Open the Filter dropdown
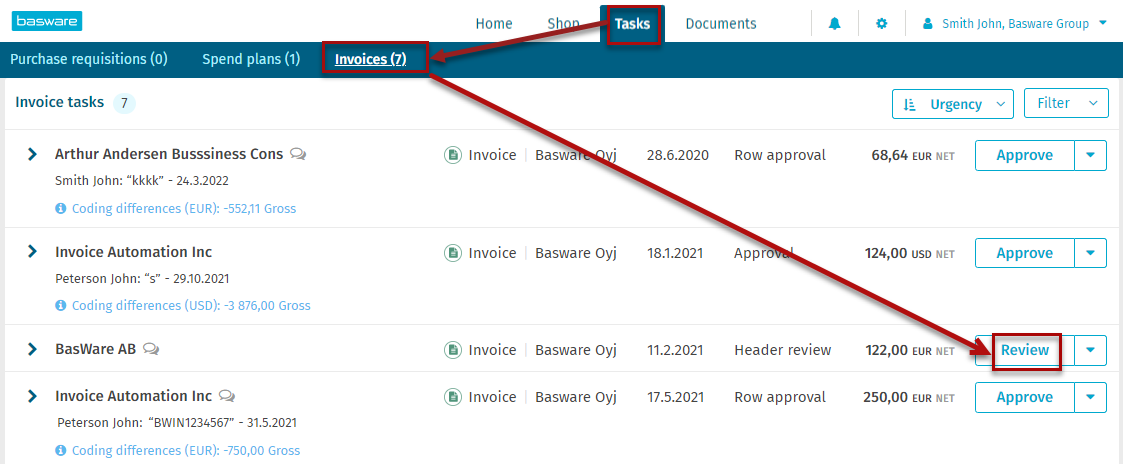Viewport: 1123px width, 464px height. tap(1066, 103)
